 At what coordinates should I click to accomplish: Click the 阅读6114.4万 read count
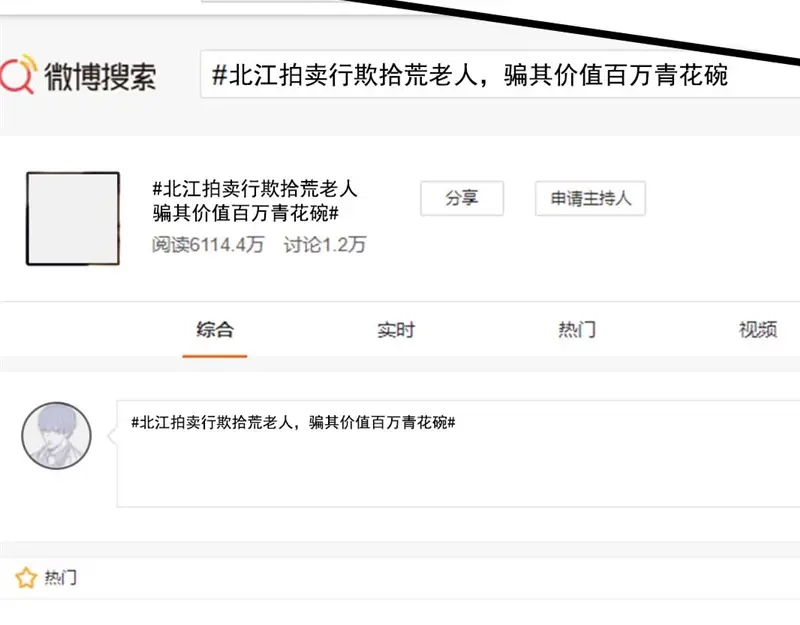[x=208, y=245]
